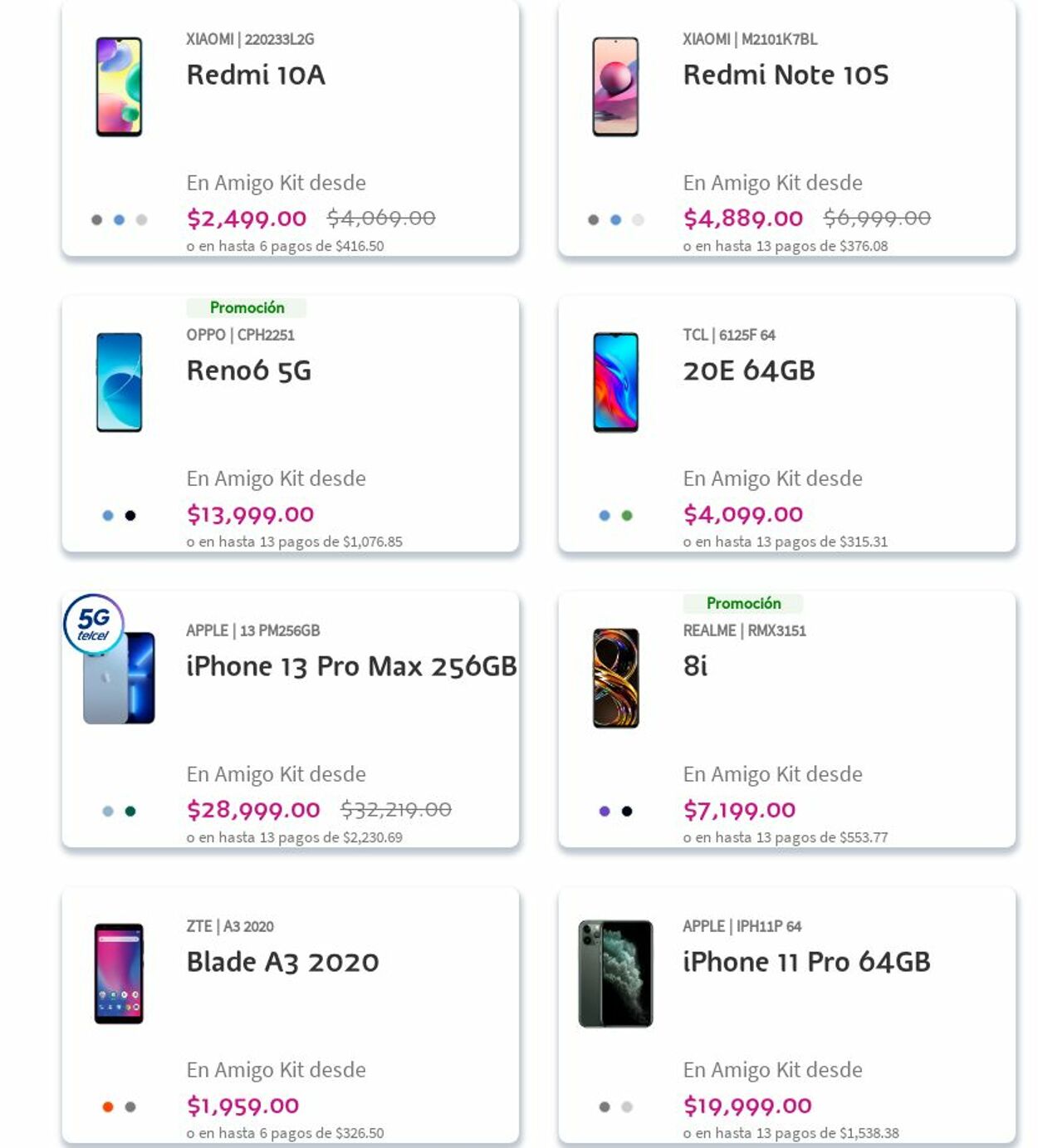Screen dimensions: 1038x1148
Task: Click the 5G Telcel badge icon
Action: (94, 623)
